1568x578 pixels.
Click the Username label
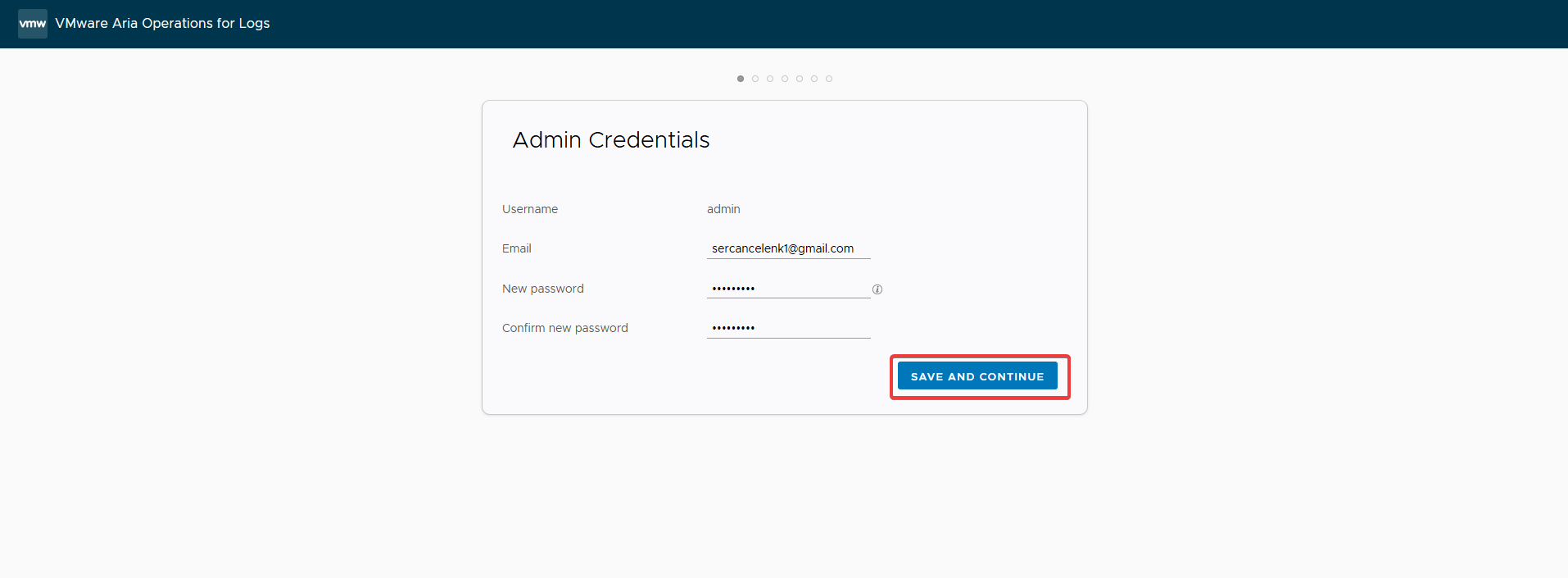point(530,209)
